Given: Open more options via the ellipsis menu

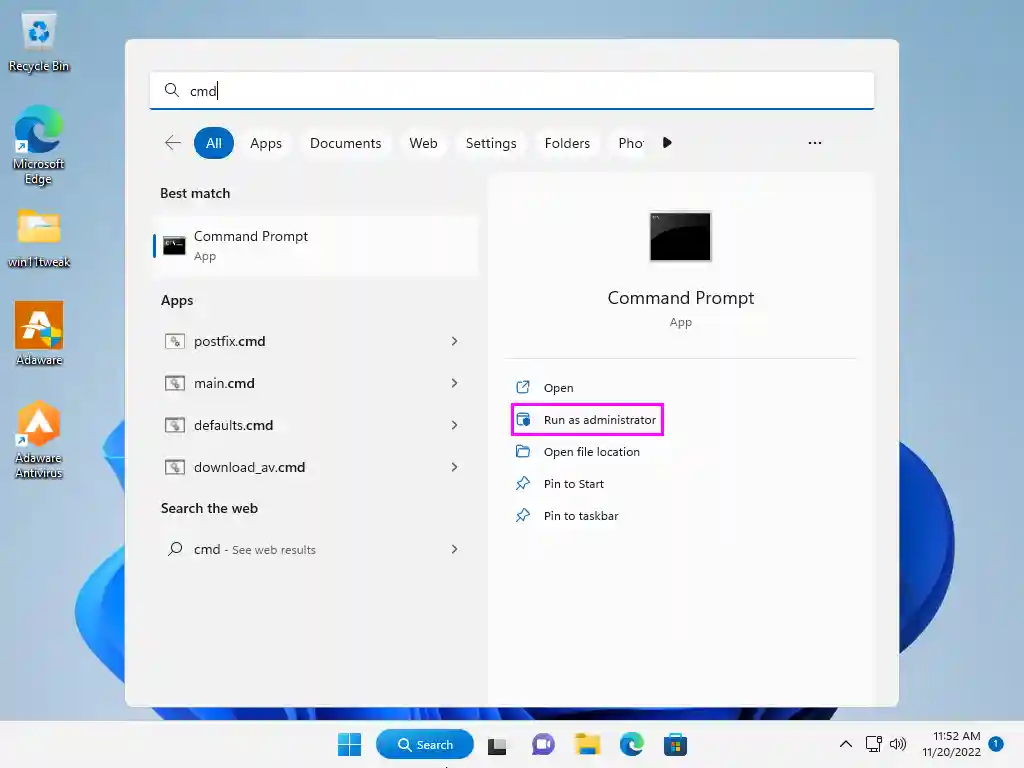Looking at the screenshot, I should coord(815,143).
